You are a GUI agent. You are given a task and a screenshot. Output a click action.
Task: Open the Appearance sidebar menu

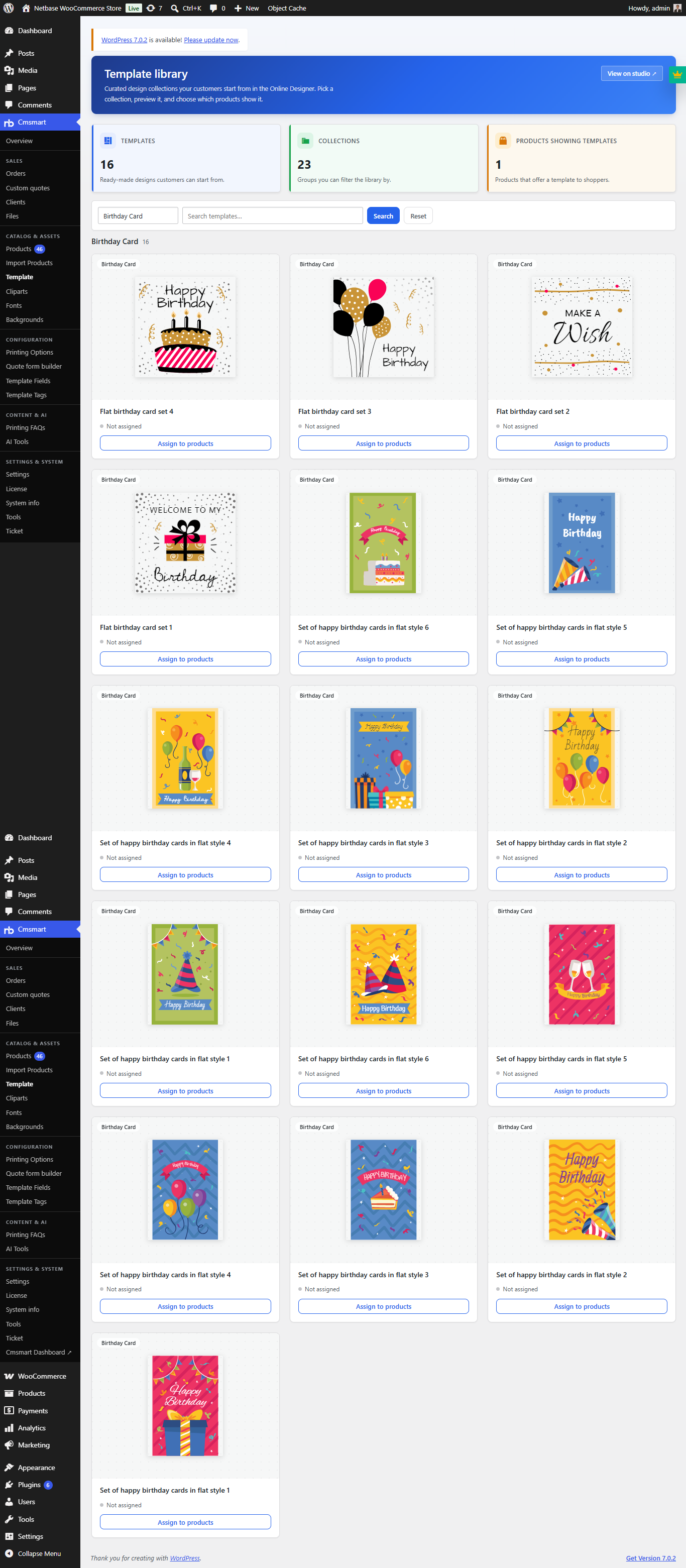coord(40,1468)
